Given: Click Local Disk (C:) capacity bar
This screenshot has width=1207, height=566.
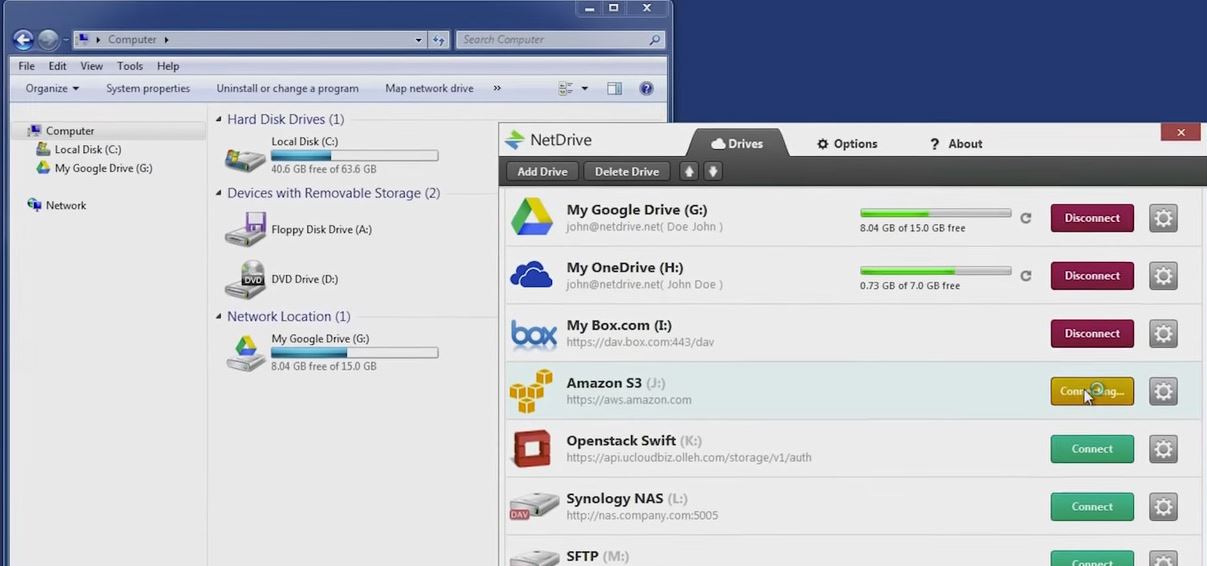Looking at the screenshot, I should [x=355, y=156].
